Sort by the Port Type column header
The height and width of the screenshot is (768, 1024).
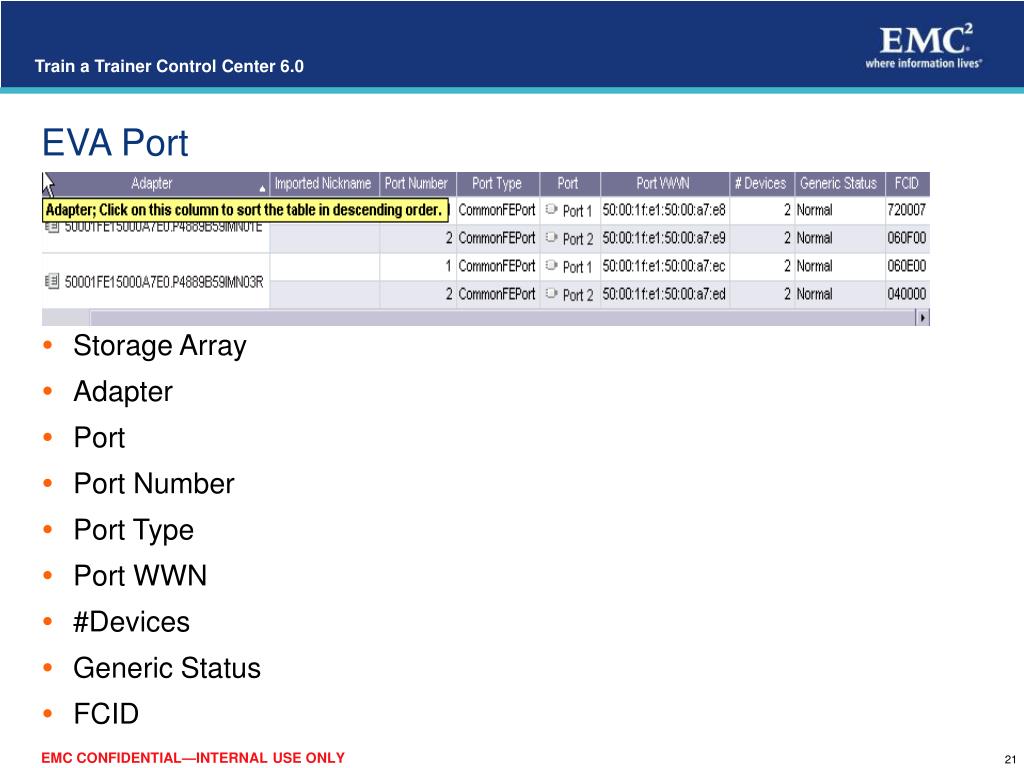(497, 184)
